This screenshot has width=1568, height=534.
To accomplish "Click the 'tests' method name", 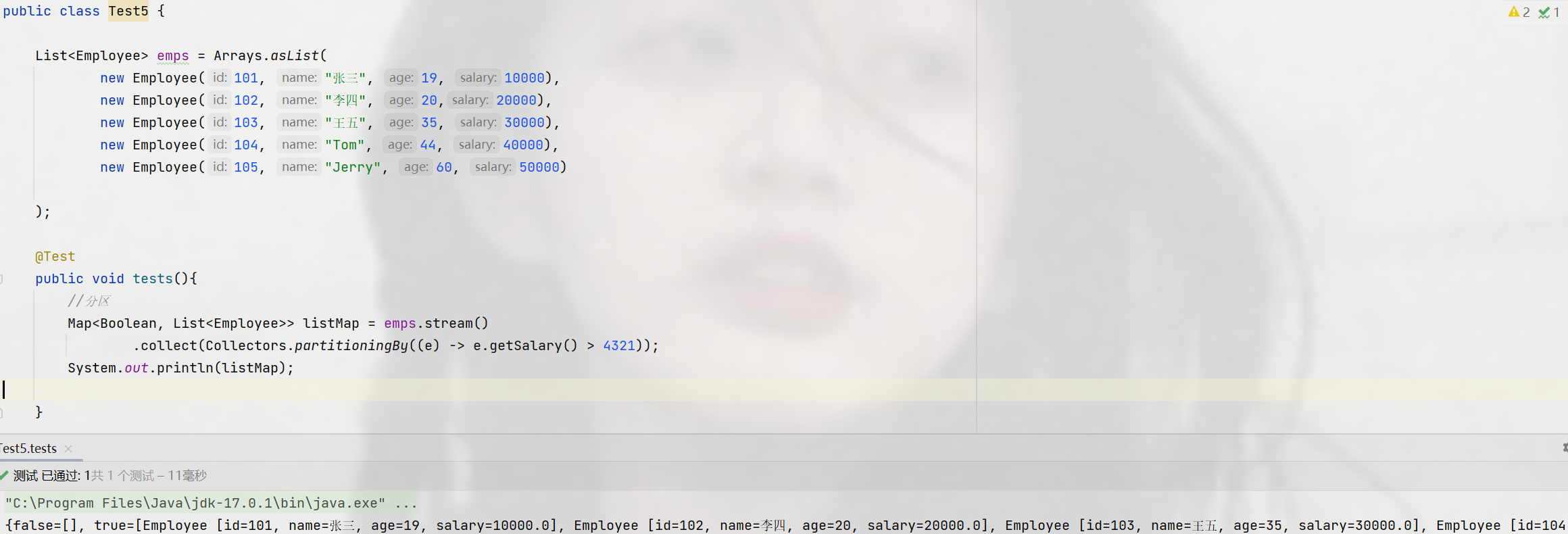I will click(x=153, y=278).
